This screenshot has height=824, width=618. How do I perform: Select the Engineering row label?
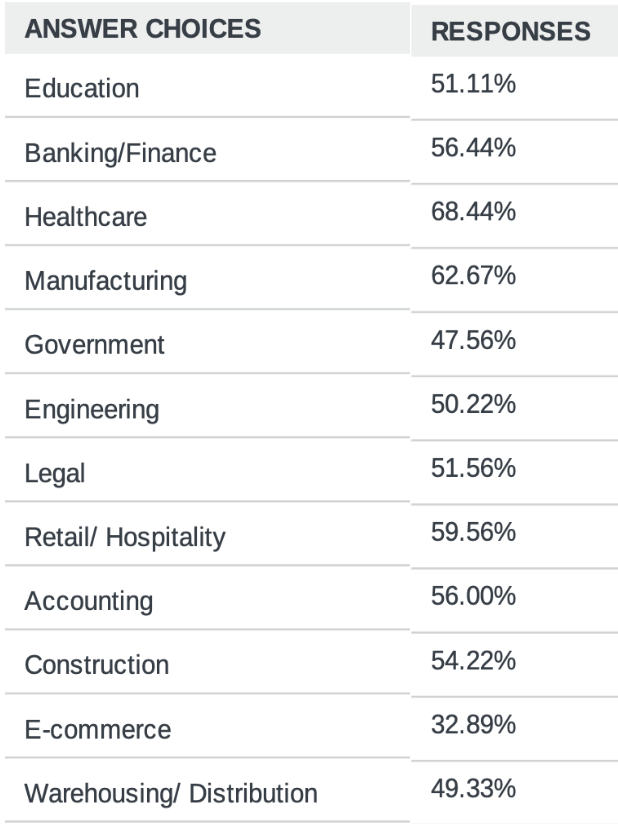coord(91,409)
